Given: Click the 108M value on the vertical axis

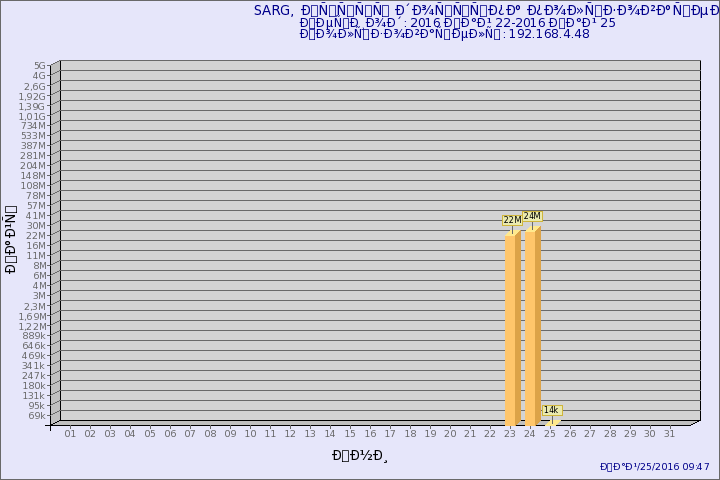Looking at the screenshot, I should pos(34,185).
